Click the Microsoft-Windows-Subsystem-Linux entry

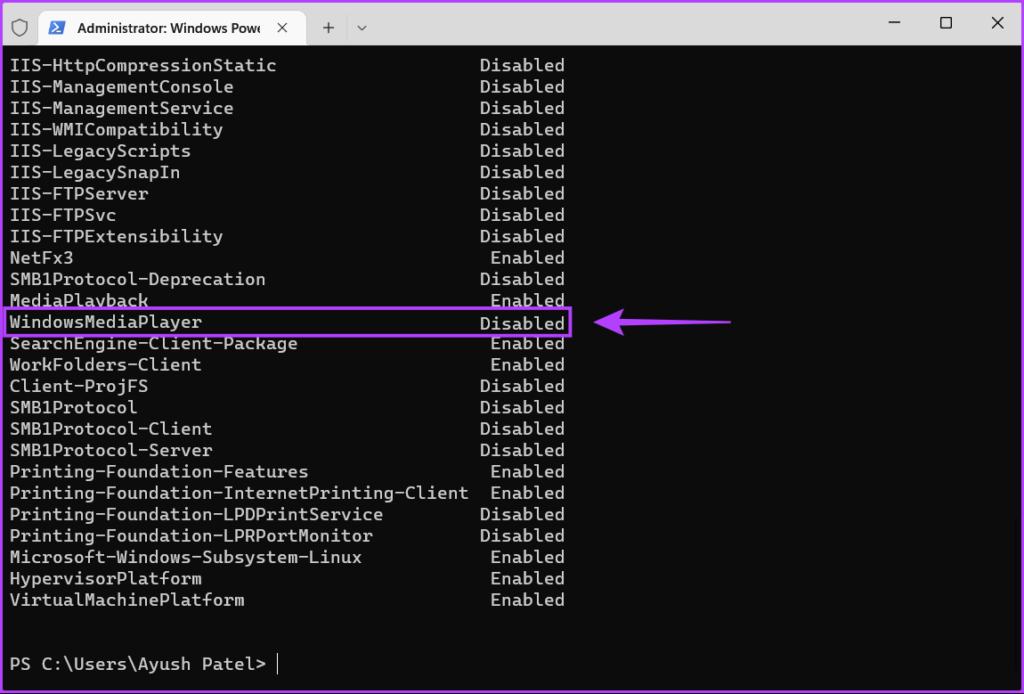point(186,557)
